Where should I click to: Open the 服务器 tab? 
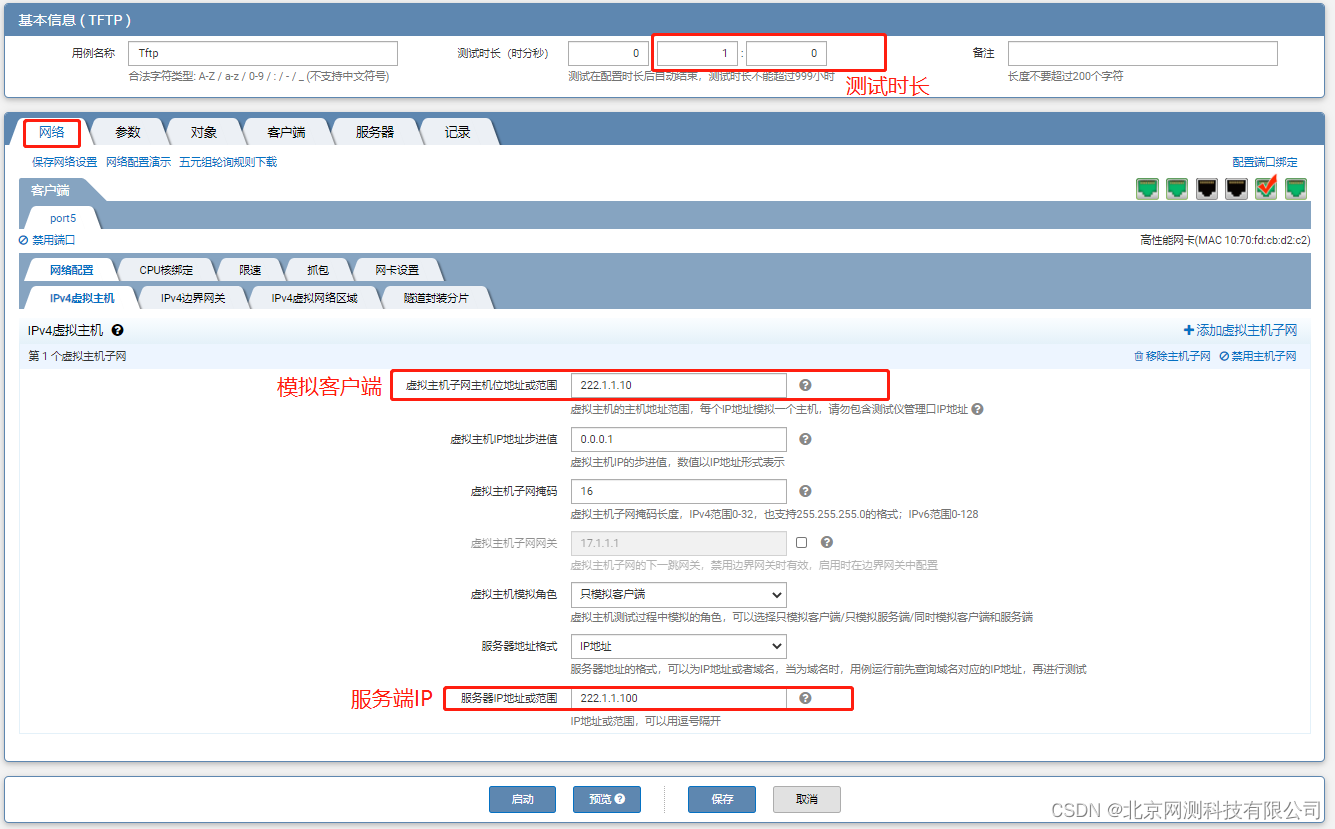click(x=375, y=132)
